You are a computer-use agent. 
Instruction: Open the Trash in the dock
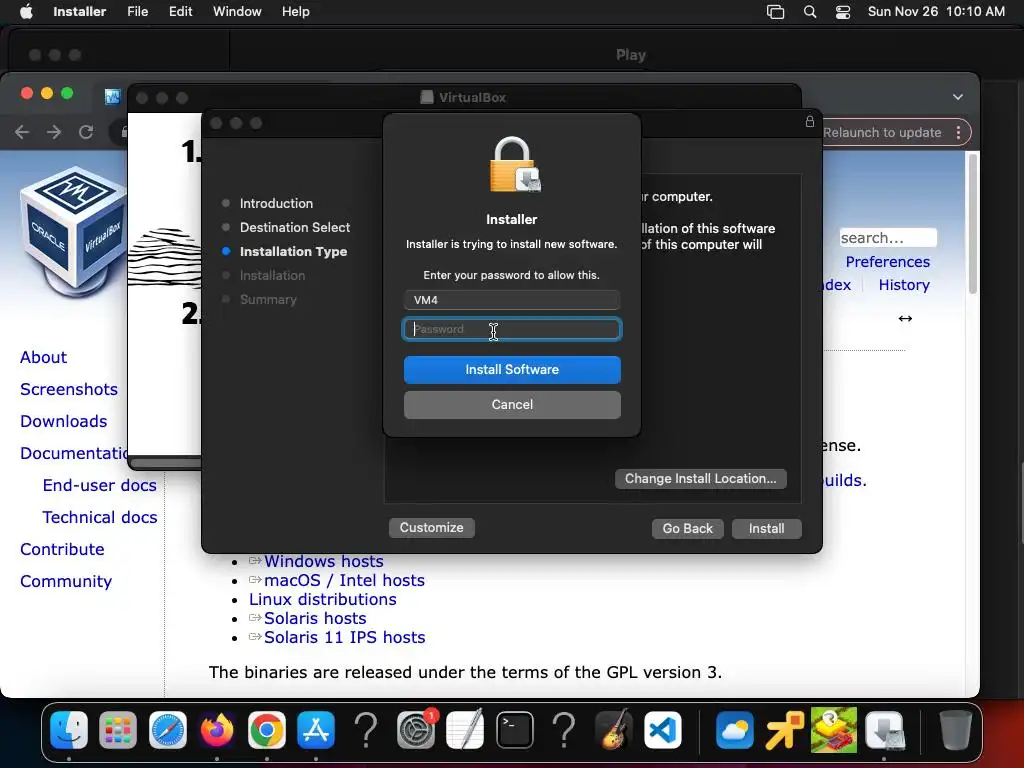(x=955, y=729)
